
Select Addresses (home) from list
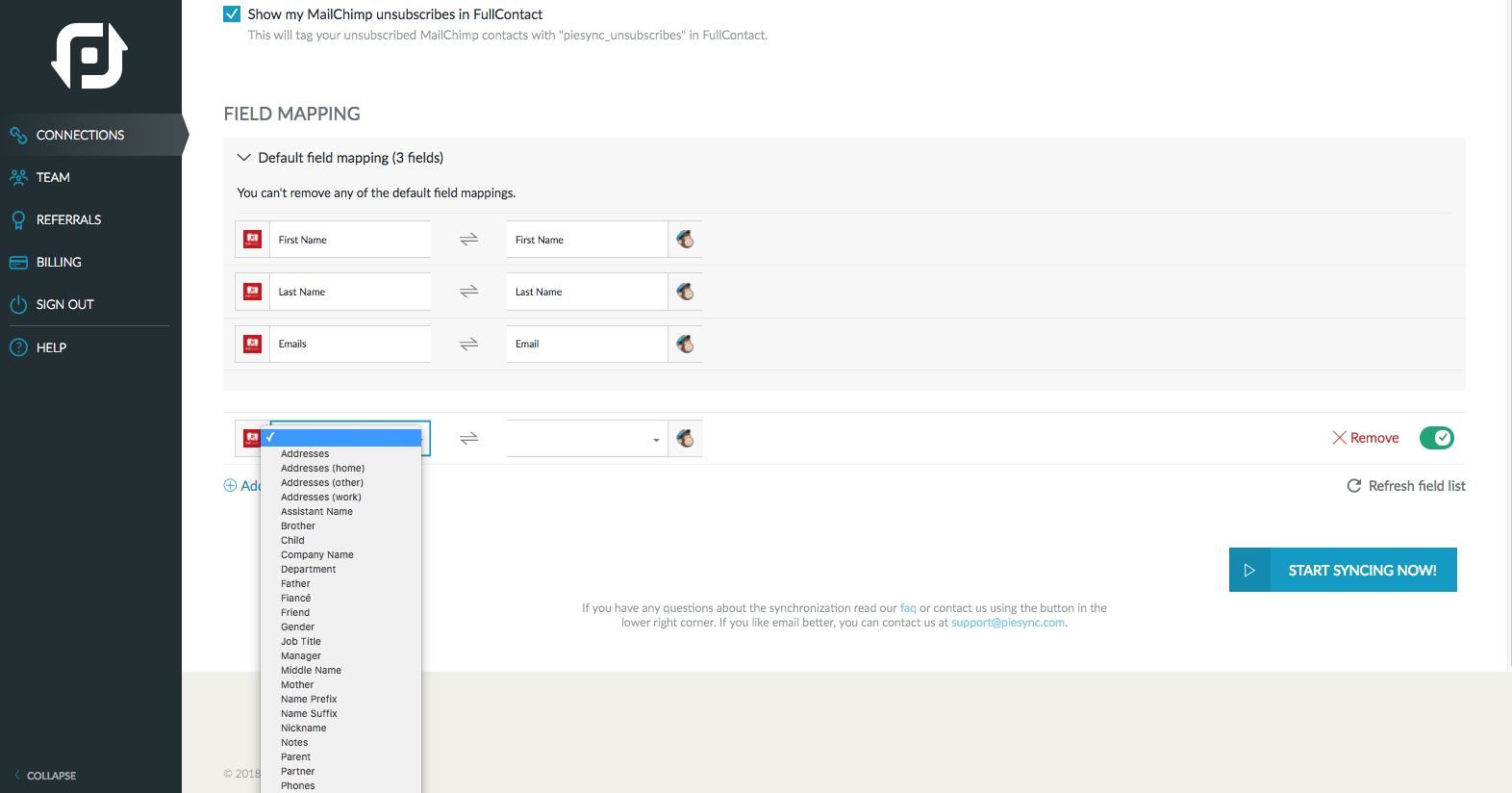(x=341, y=468)
